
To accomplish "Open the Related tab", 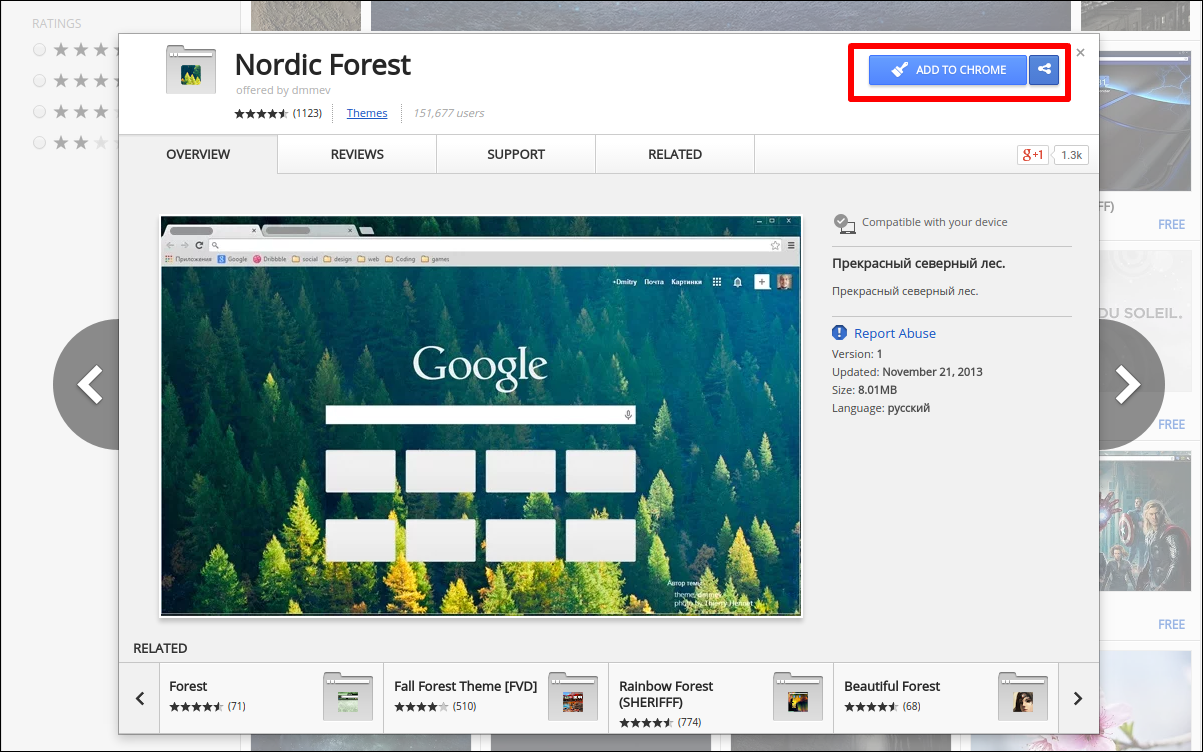I will coord(675,154).
